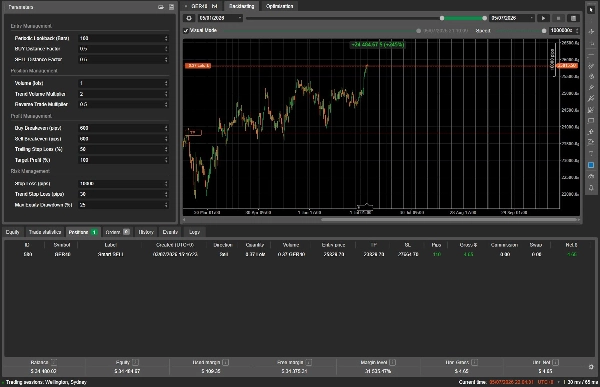Click the bell alert icon in chart toolbar
This screenshot has height=387, width=600.
tap(591, 187)
